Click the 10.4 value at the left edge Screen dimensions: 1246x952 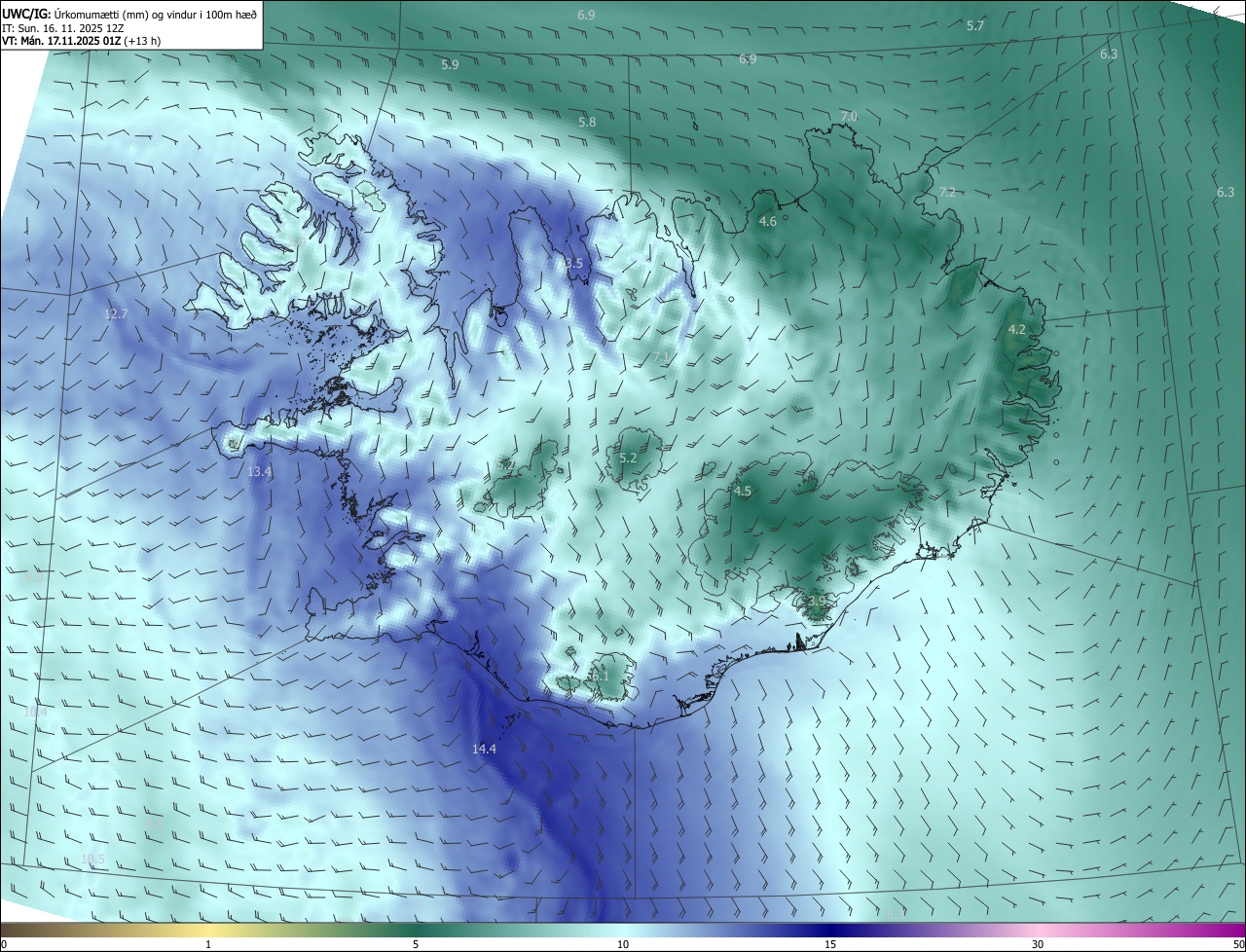tap(35, 713)
